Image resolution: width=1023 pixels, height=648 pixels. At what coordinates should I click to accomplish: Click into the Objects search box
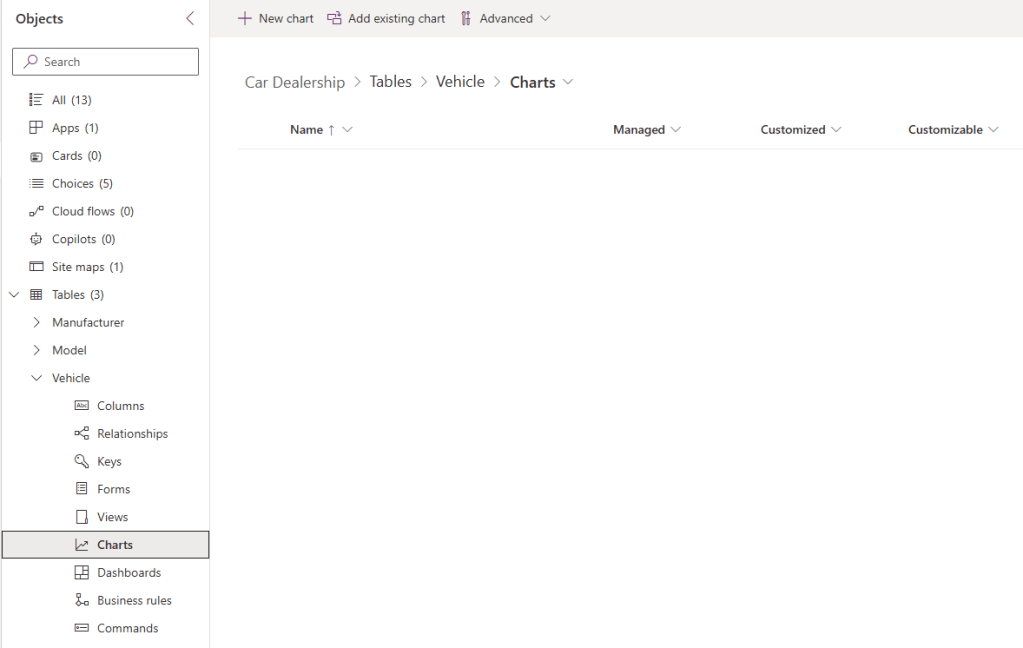click(x=105, y=61)
